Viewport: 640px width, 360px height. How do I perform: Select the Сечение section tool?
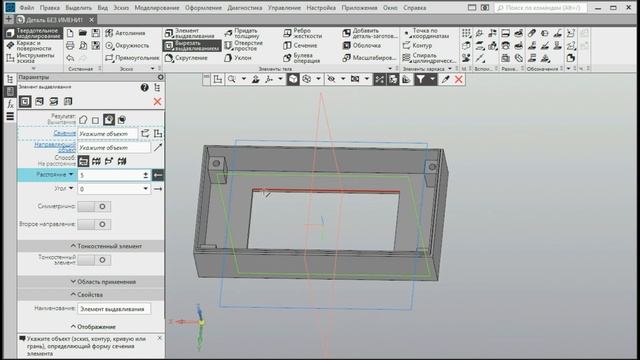[x=300, y=46]
